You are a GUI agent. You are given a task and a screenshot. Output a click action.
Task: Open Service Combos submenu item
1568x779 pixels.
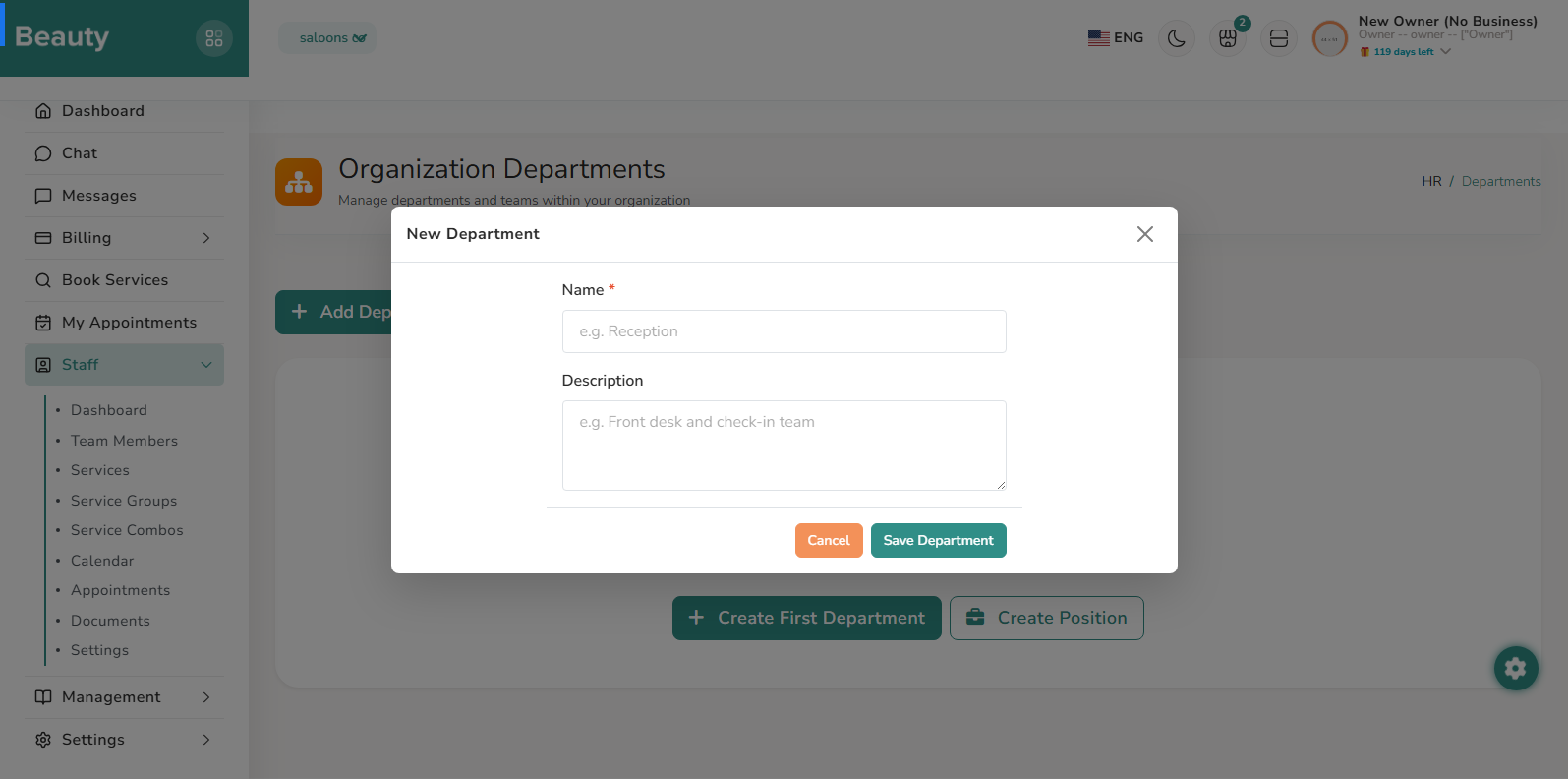click(x=127, y=530)
